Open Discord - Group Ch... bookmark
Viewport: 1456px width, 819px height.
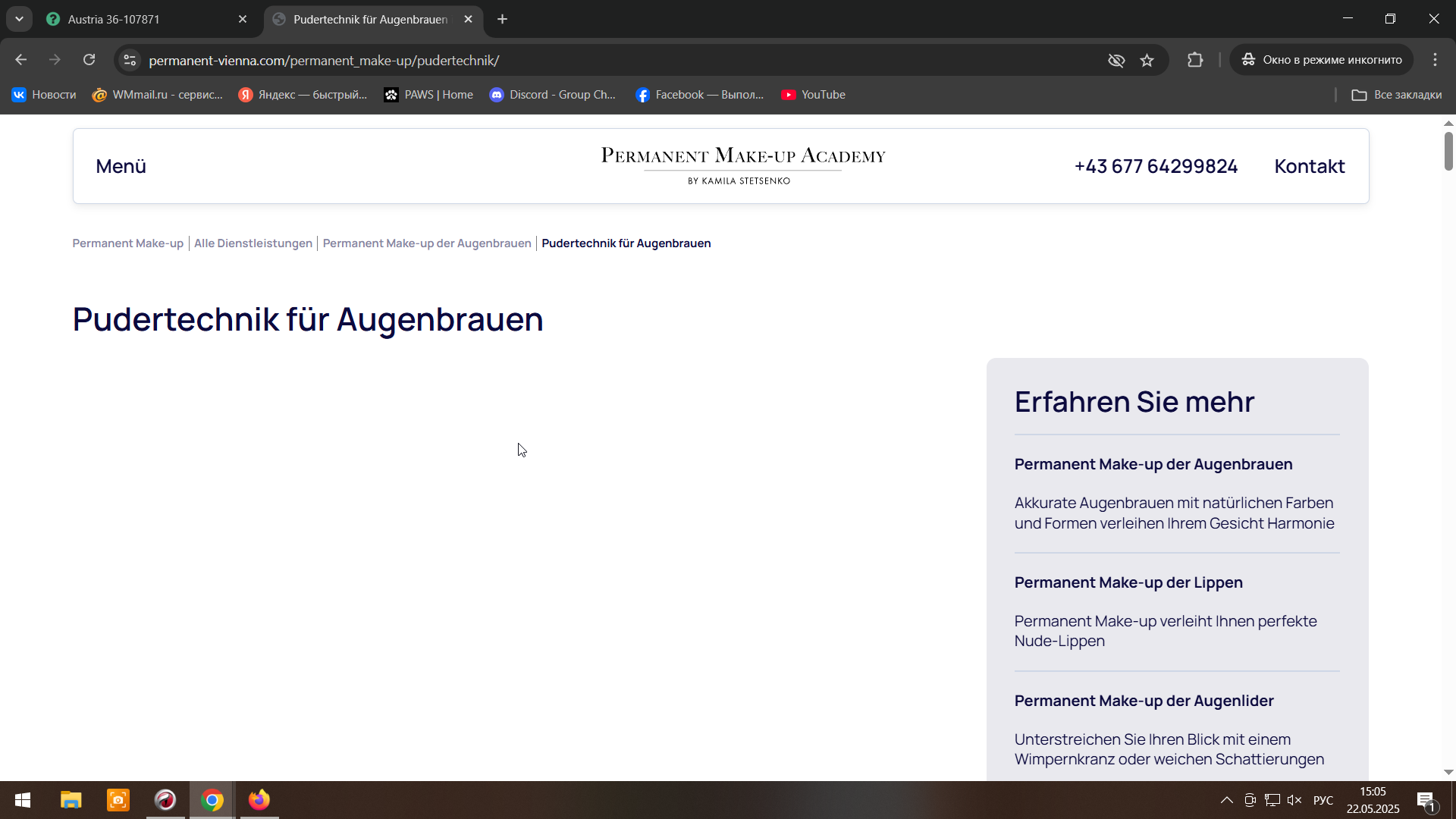click(553, 95)
